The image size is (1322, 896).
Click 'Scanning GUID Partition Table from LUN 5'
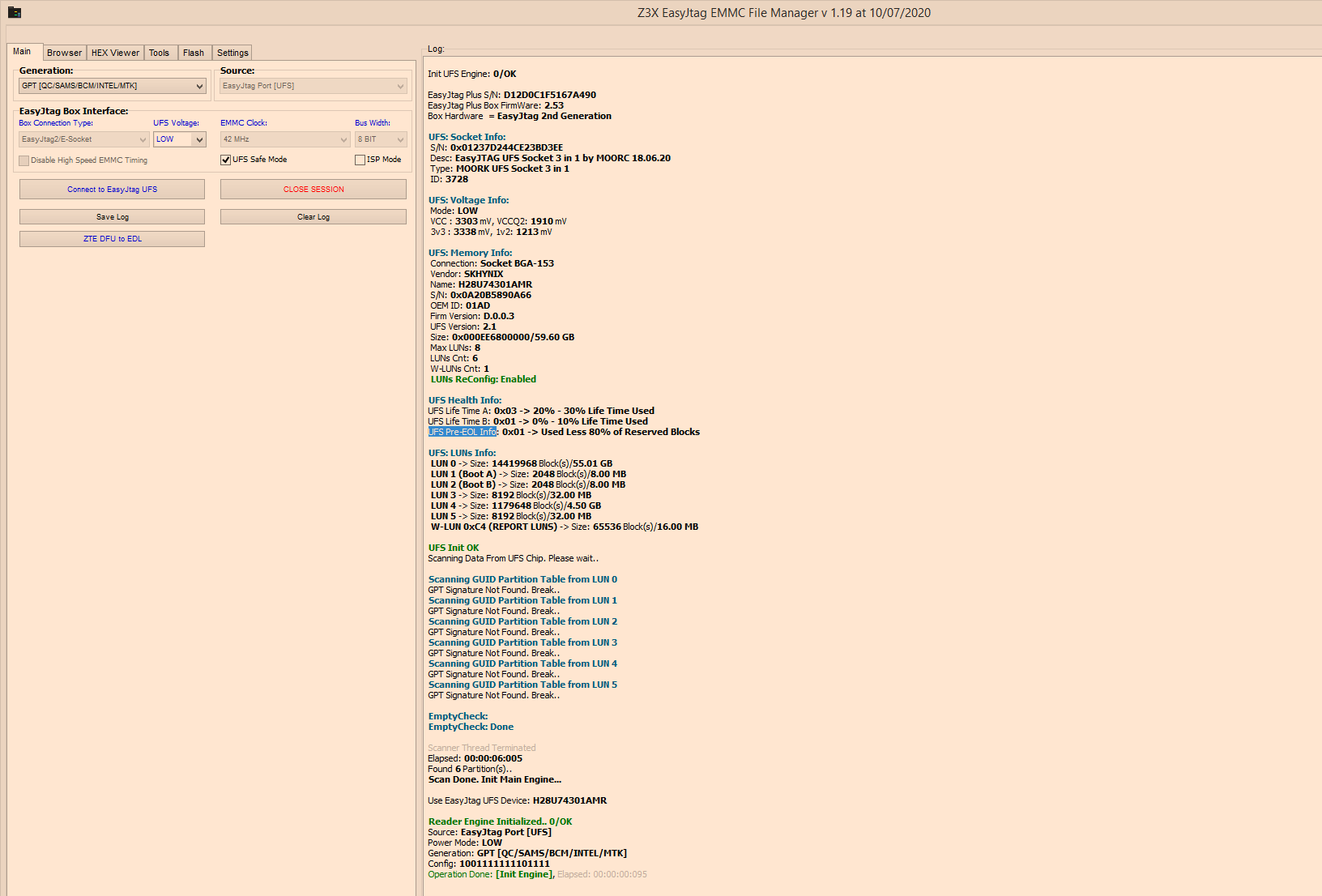tap(522, 685)
